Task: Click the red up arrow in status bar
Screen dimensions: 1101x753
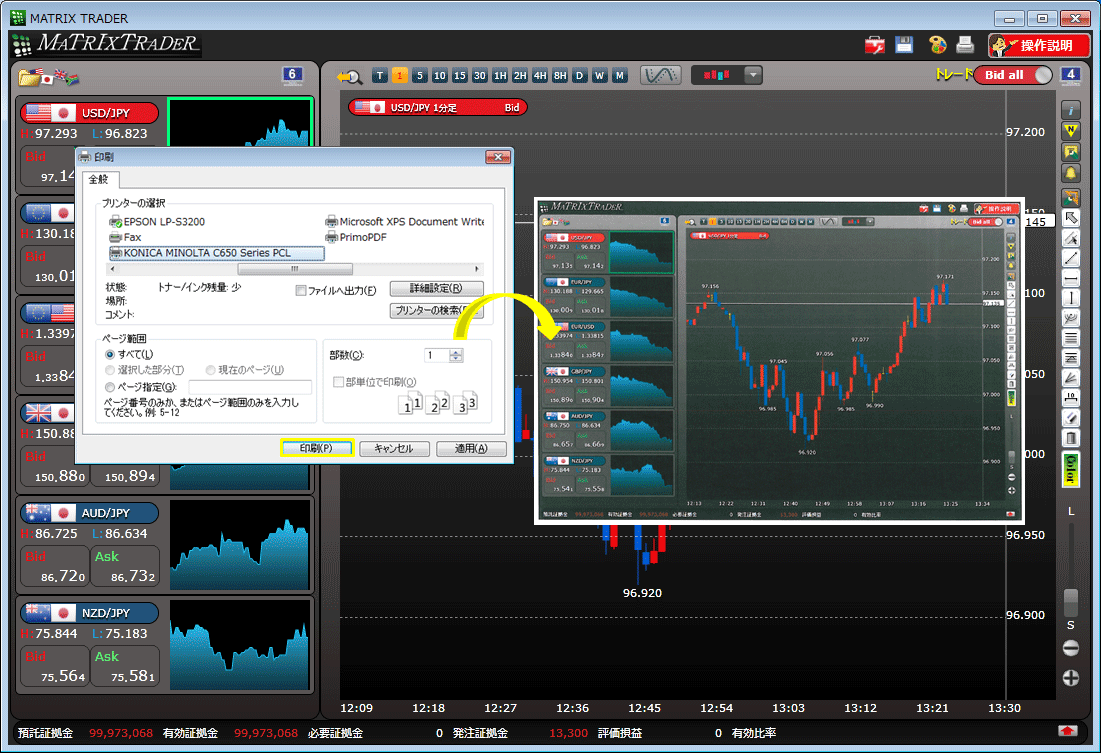Action: [1067, 731]
